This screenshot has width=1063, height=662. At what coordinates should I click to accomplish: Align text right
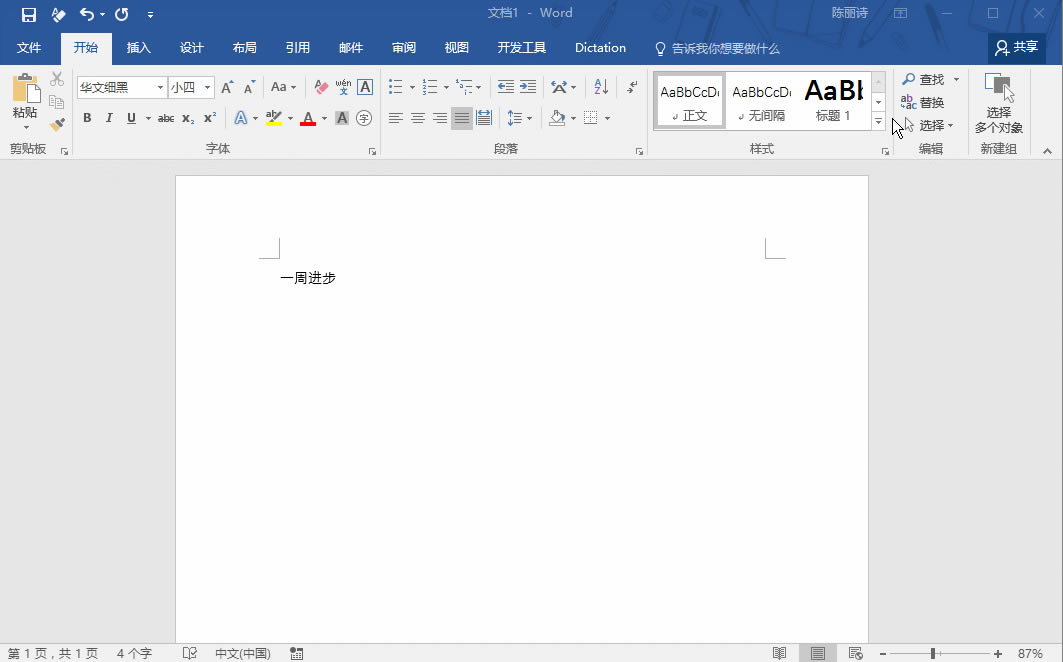(x=440, y=118)
